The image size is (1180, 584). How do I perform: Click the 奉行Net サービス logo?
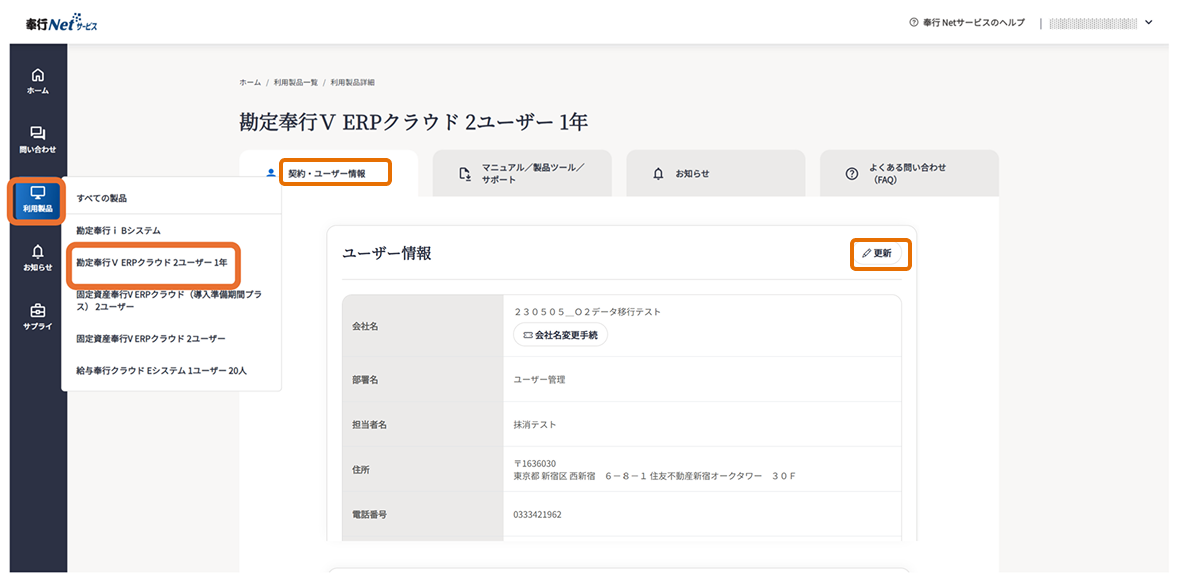(x=62, y=23)
